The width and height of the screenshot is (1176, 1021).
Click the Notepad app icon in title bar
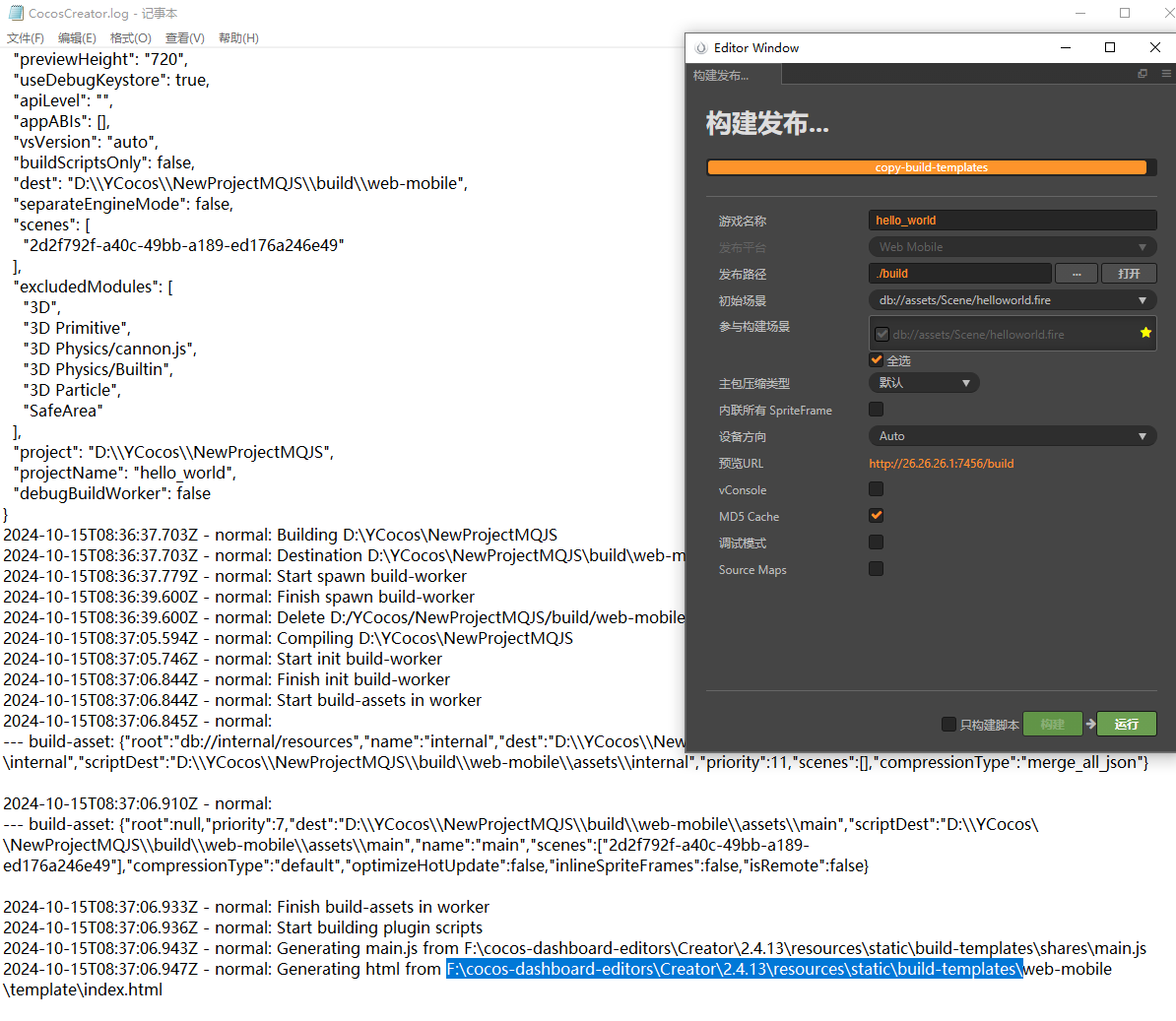16,13
